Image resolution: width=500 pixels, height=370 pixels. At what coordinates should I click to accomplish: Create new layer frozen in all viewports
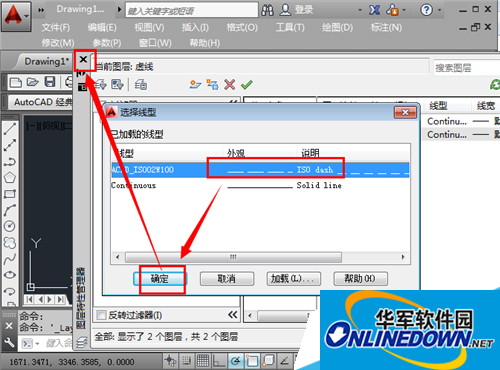(x=212, y=85)
